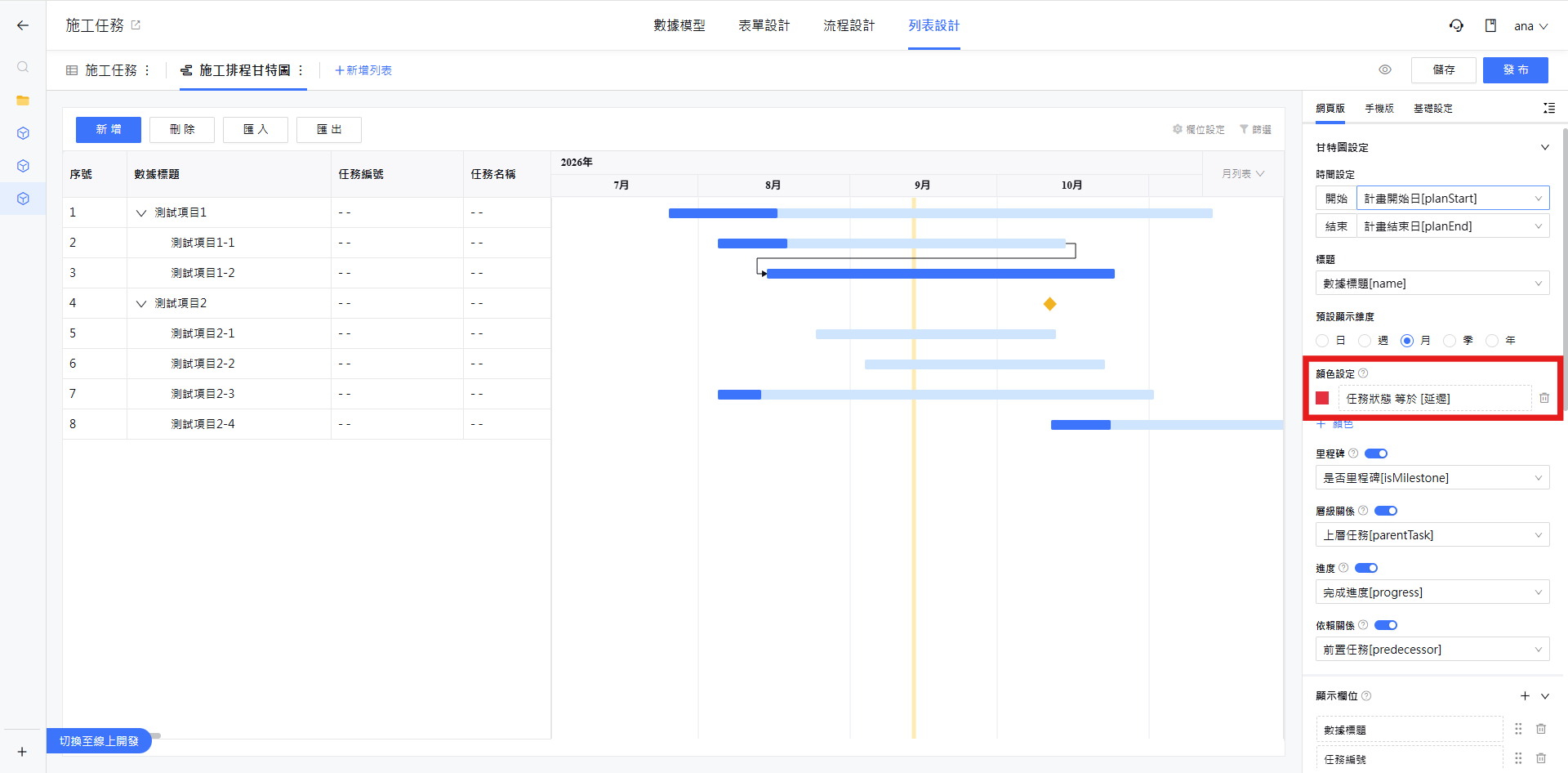Switch to 數據模型 tab
The height and width of the screenshot is (773, 1568).
tap(679, 25)
